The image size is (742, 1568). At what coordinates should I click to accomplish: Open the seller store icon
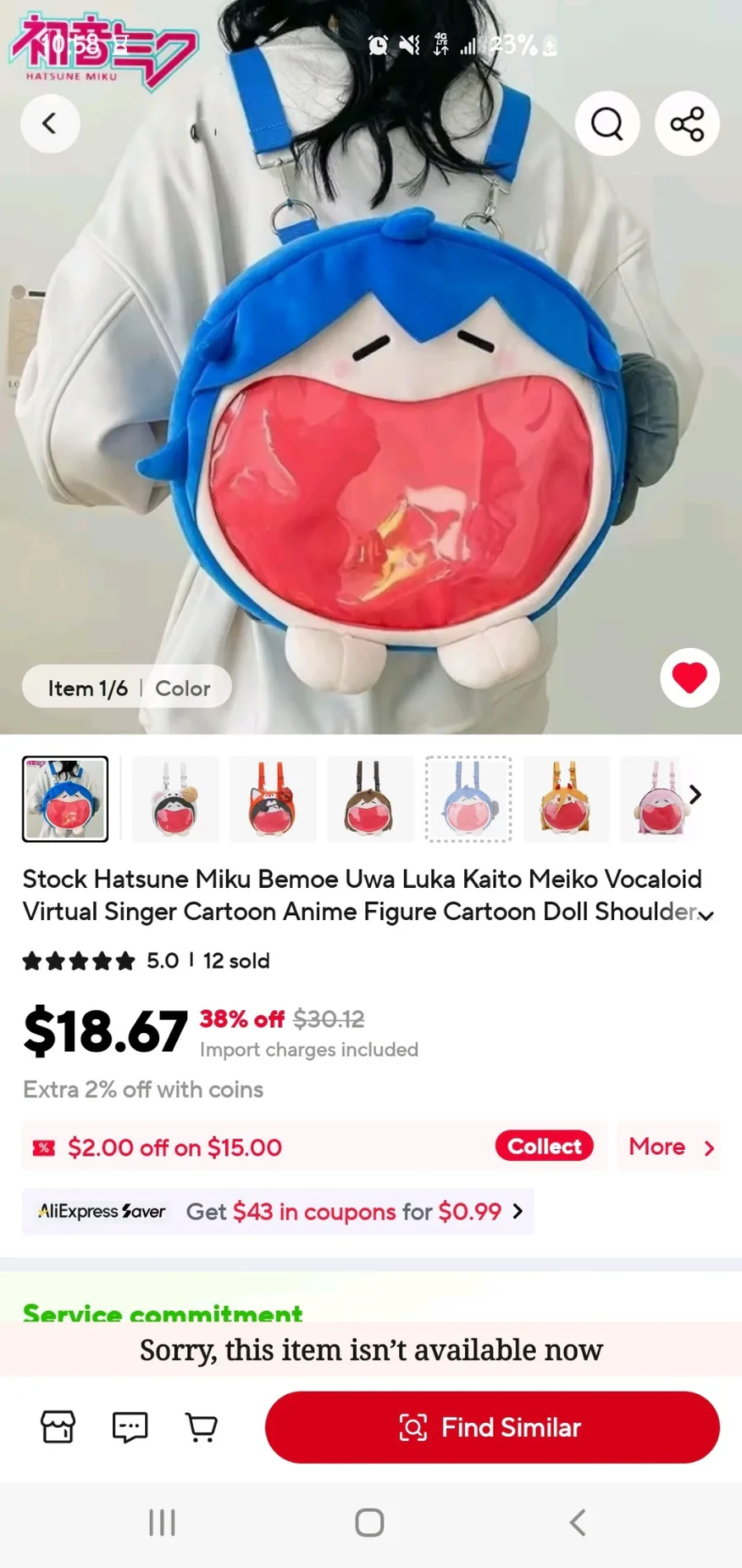click(58, 1427)
